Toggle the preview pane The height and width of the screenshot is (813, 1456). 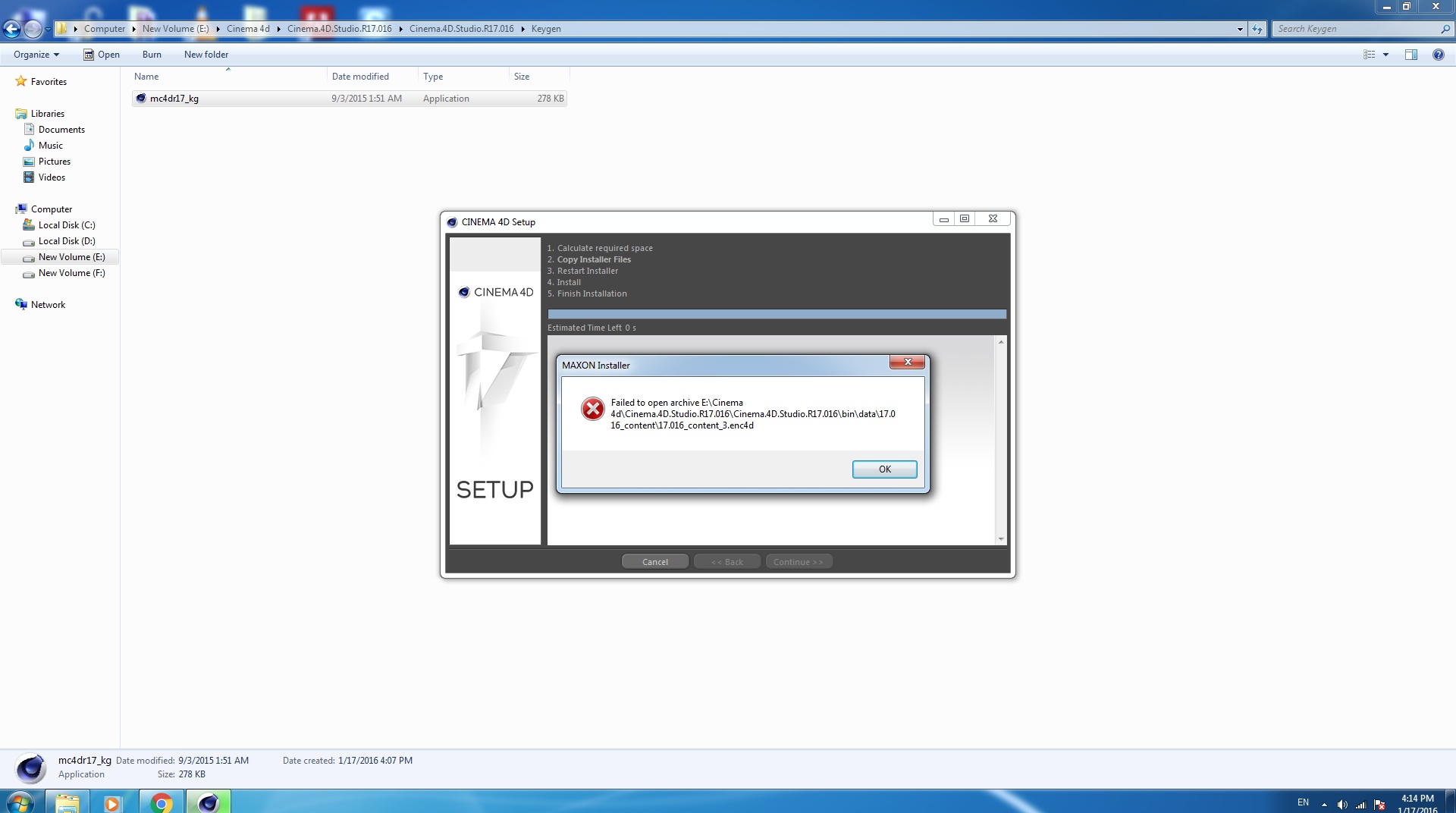(x=1410, y=55)
